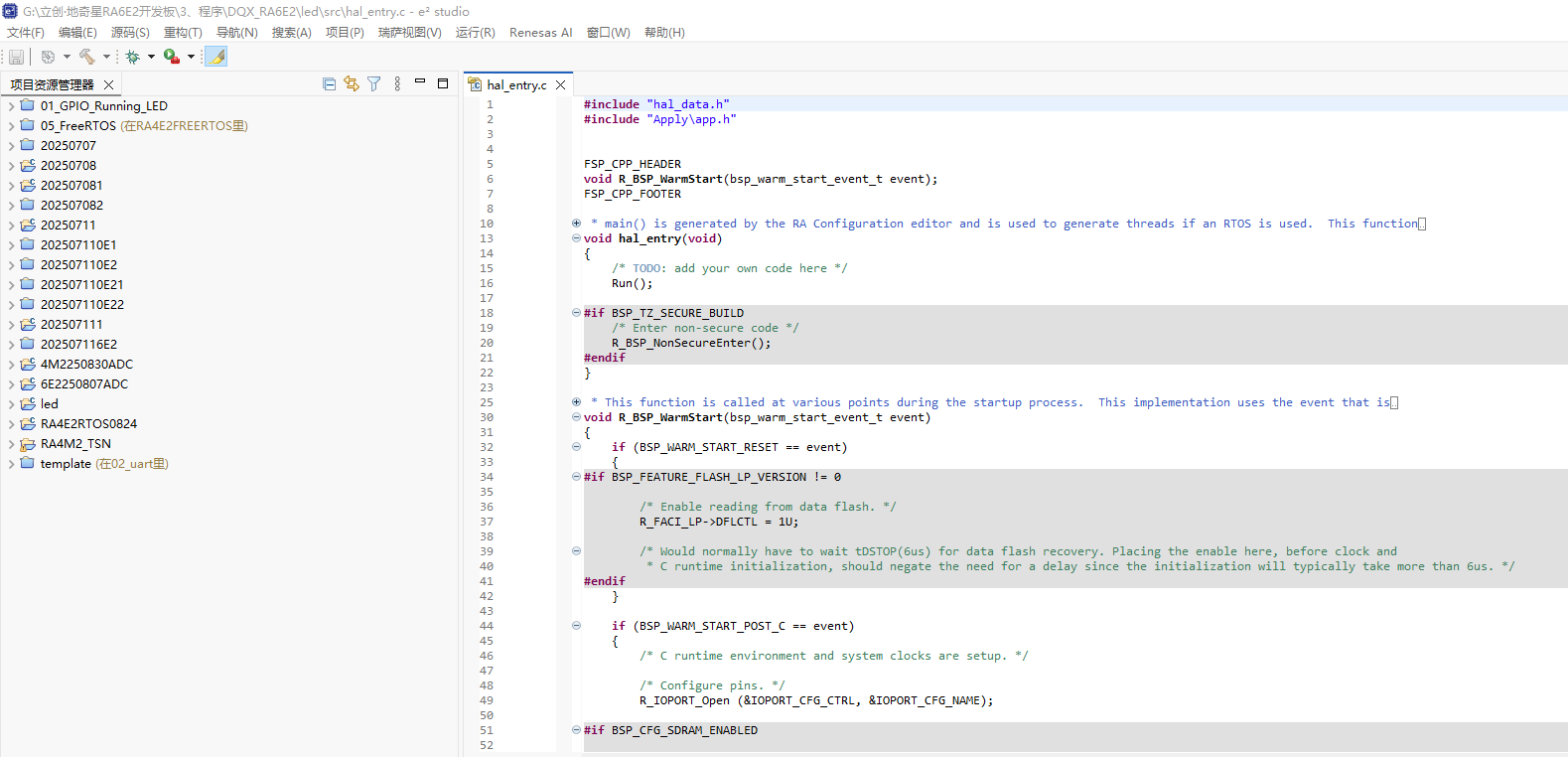Open the Renesas AI menu
The height and width of the screenshot is (757, 1568).
(x=541, y=33)
